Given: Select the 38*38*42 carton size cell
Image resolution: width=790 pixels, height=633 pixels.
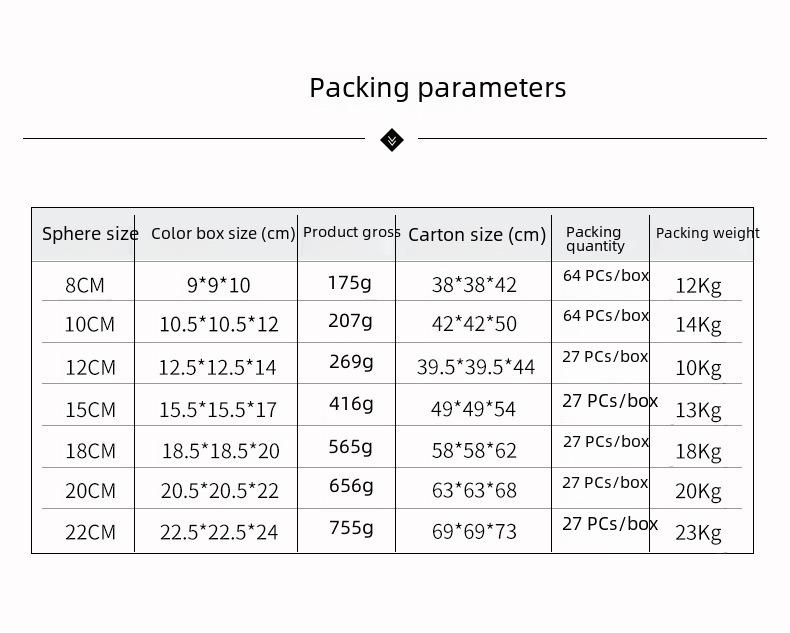Looking at the screenshot, I should coord(474,285).
